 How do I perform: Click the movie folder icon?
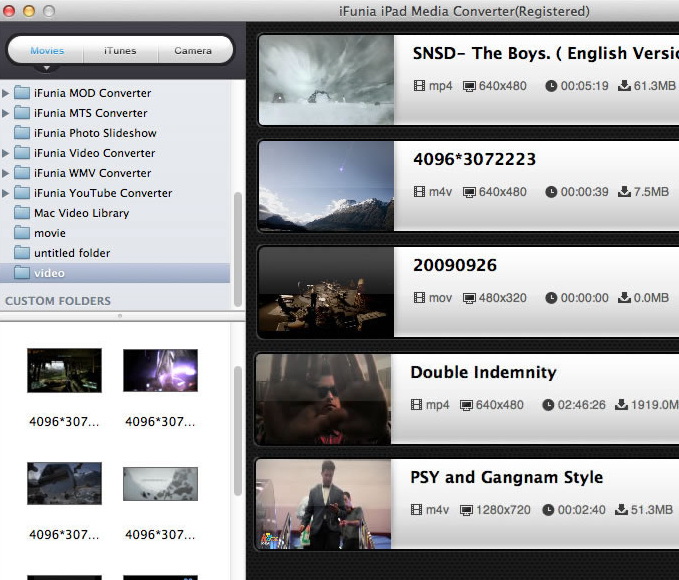click(x=22, y=233)
